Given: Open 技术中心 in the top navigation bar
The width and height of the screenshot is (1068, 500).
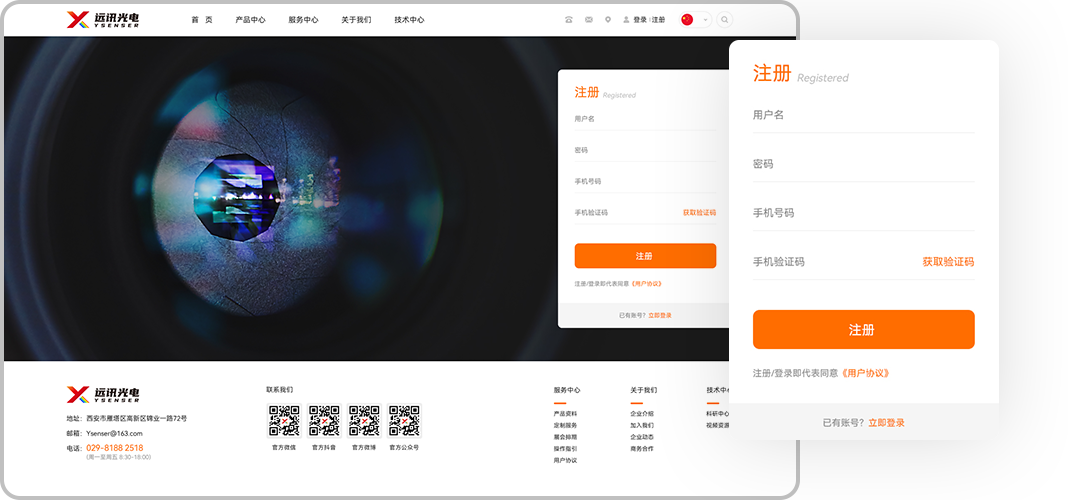Looking at the screenshot, I should pyautogui.click(x=409, y=19).
